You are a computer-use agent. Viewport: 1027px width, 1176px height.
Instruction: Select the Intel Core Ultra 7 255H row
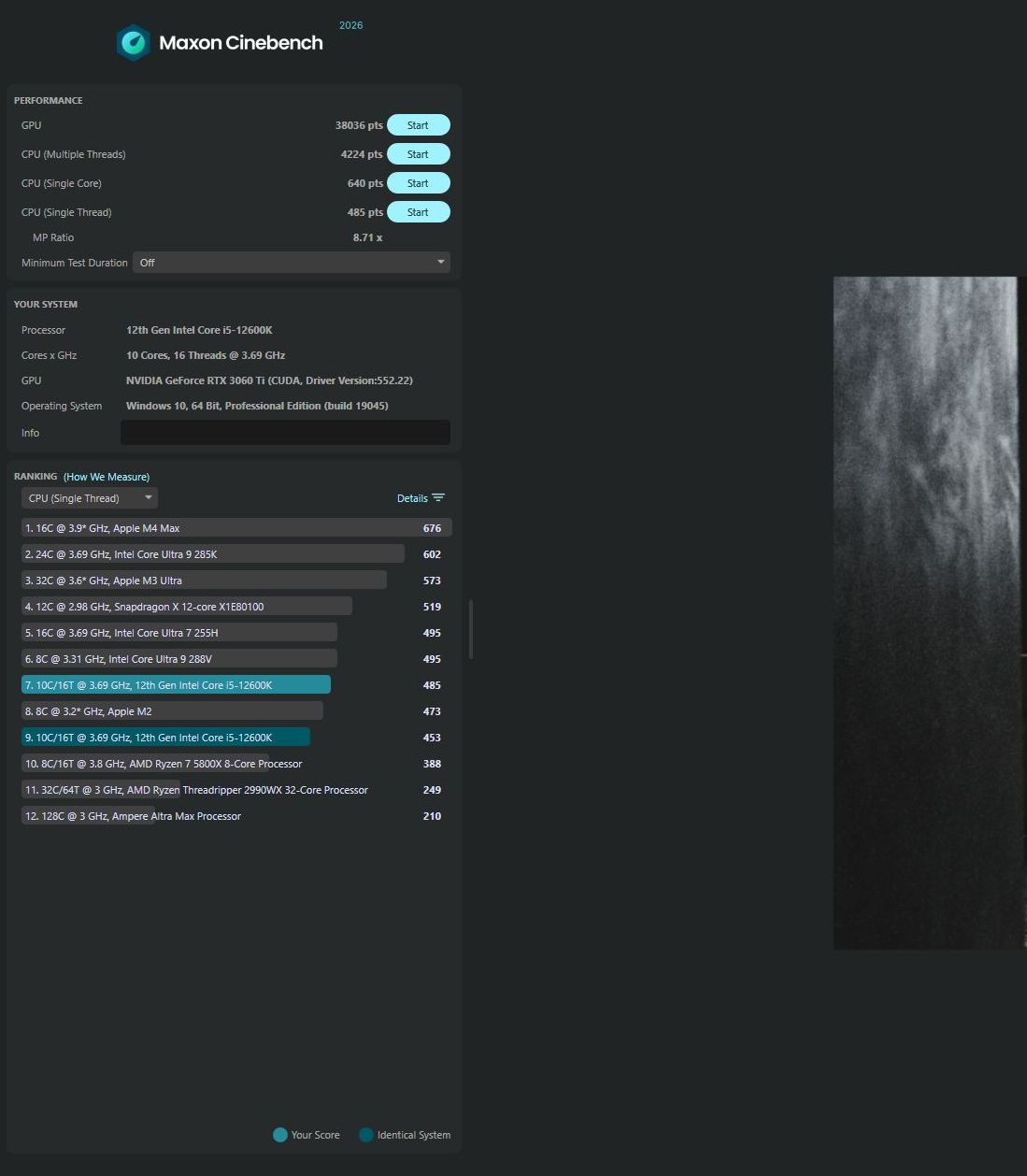(x=236, y=633)
